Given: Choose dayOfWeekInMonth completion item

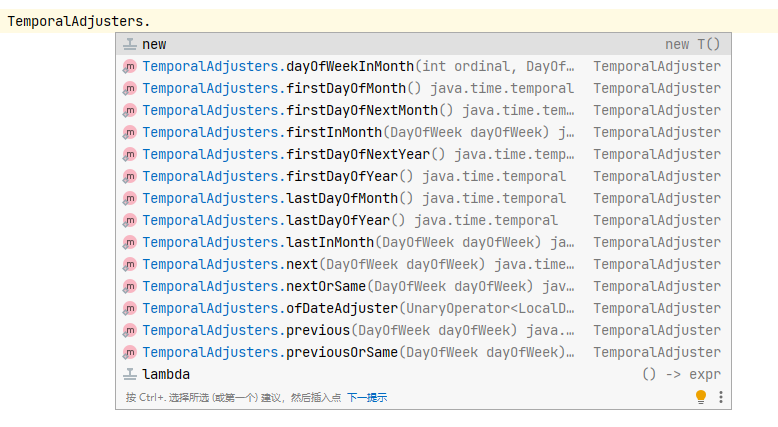Looking at the screenshot, I should [x=423, y=66].
